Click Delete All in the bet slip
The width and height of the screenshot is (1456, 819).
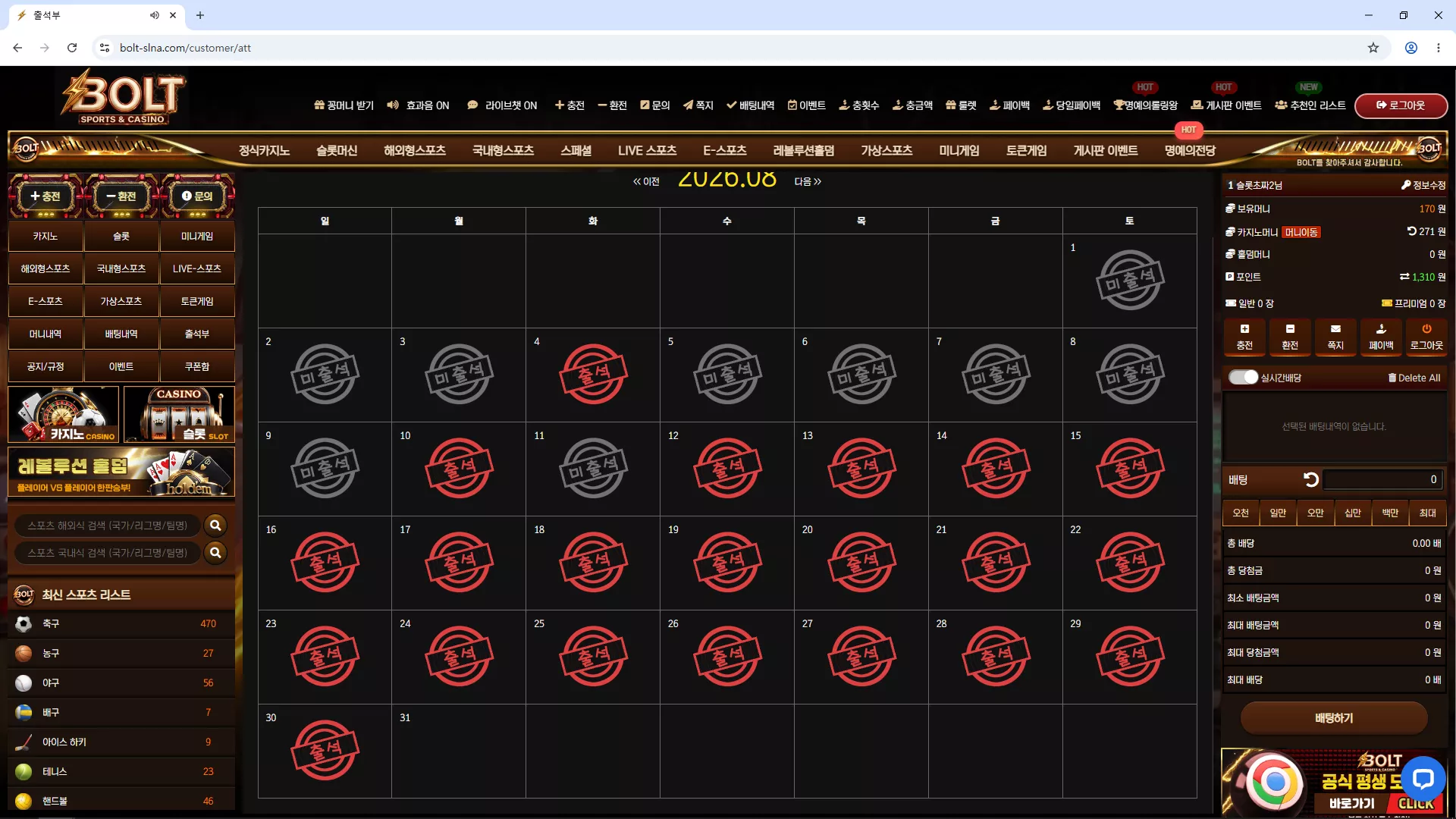(1414, 378)
